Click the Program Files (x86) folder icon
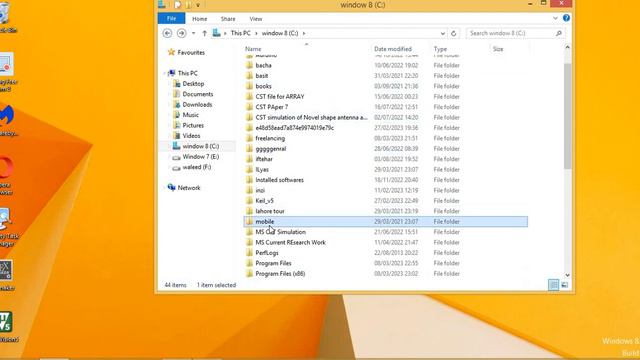This screenshot has width=640, height=360. pos(249,274)
